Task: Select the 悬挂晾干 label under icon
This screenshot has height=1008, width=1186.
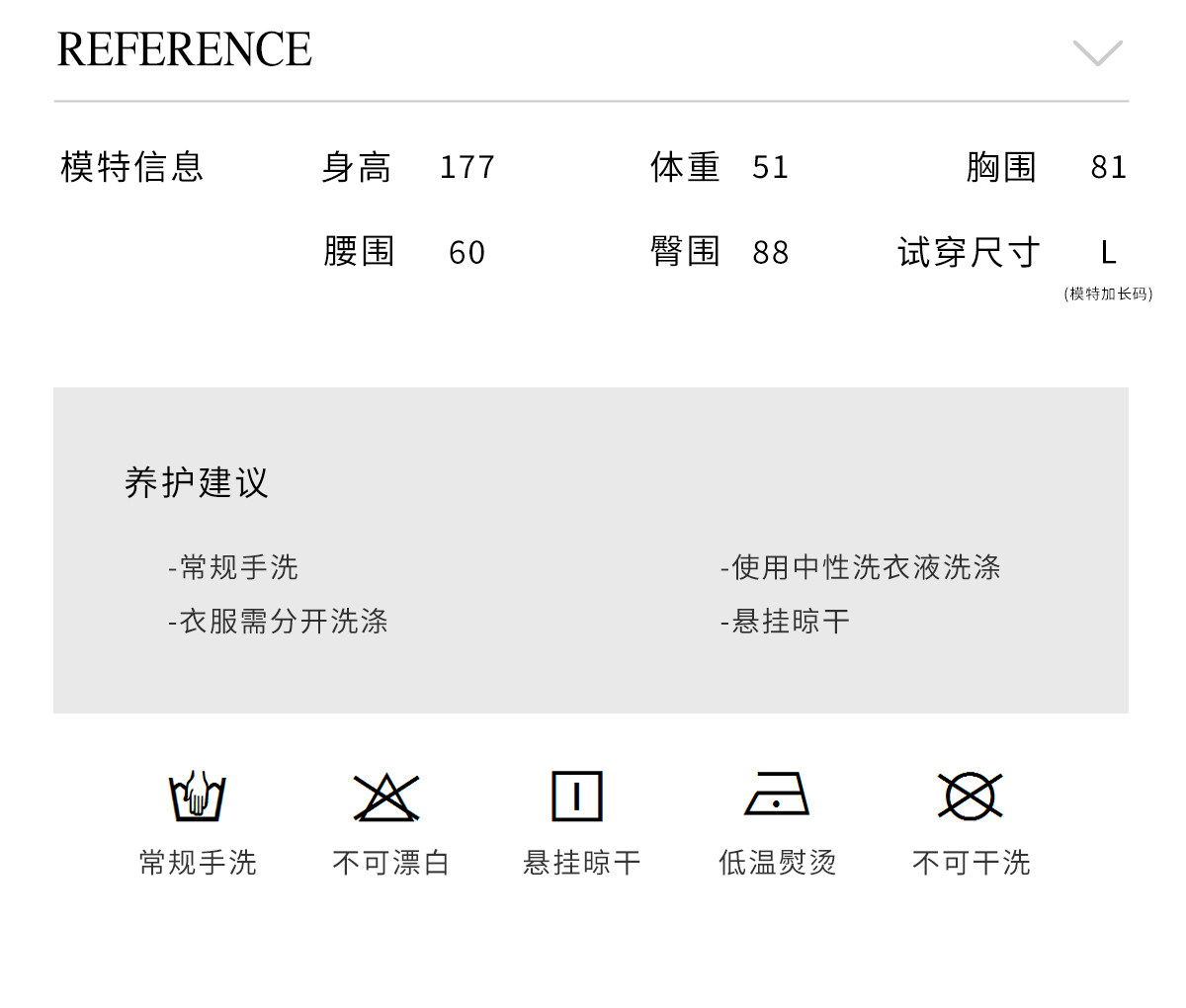Action: click(582, 863)
